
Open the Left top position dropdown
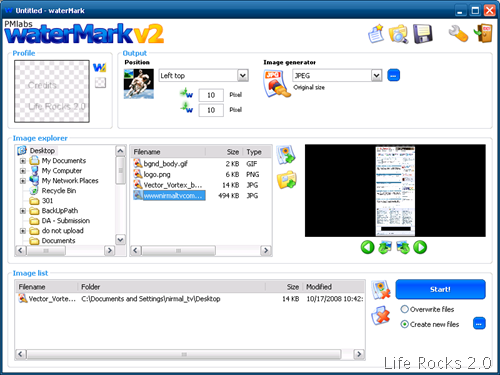243,75
